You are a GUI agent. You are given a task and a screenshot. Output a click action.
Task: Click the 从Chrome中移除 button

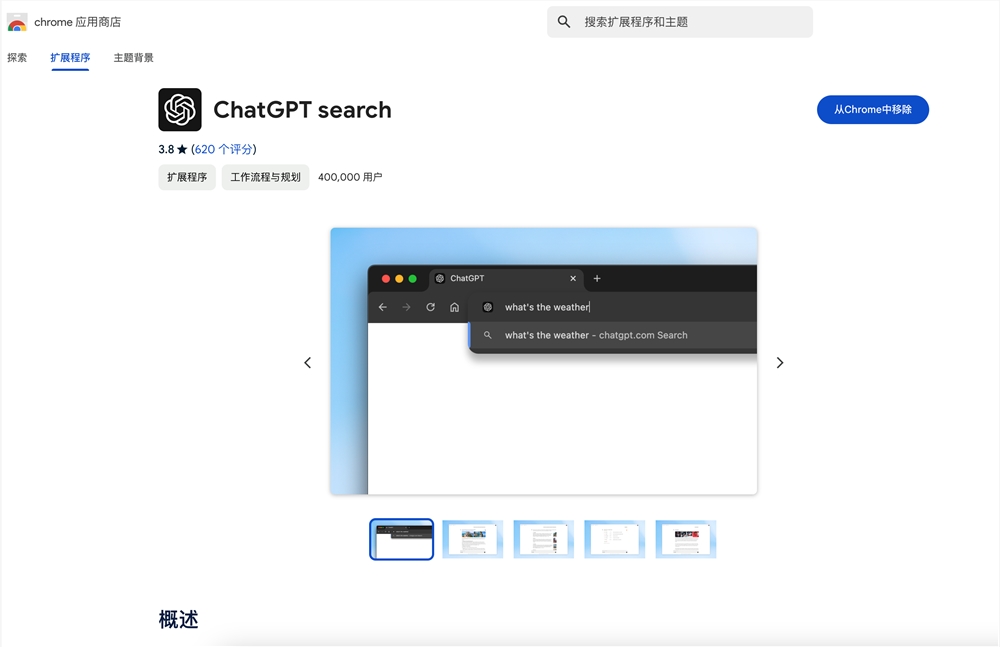pos(872,110)
